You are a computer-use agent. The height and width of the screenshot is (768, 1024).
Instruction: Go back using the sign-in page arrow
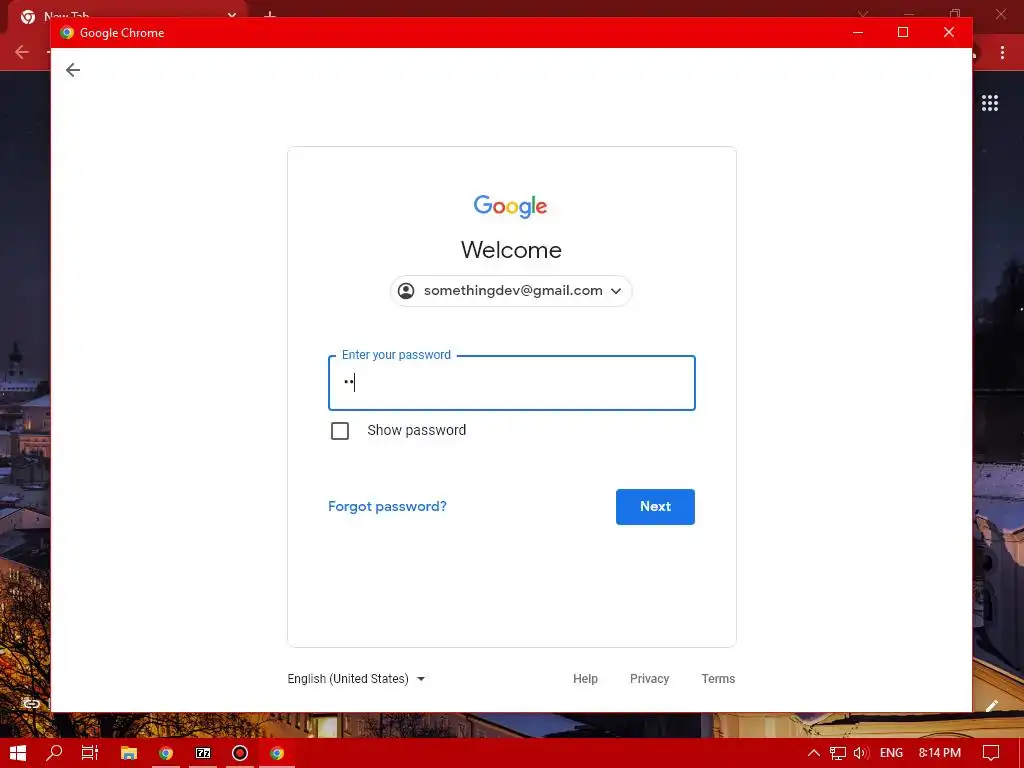73,70
